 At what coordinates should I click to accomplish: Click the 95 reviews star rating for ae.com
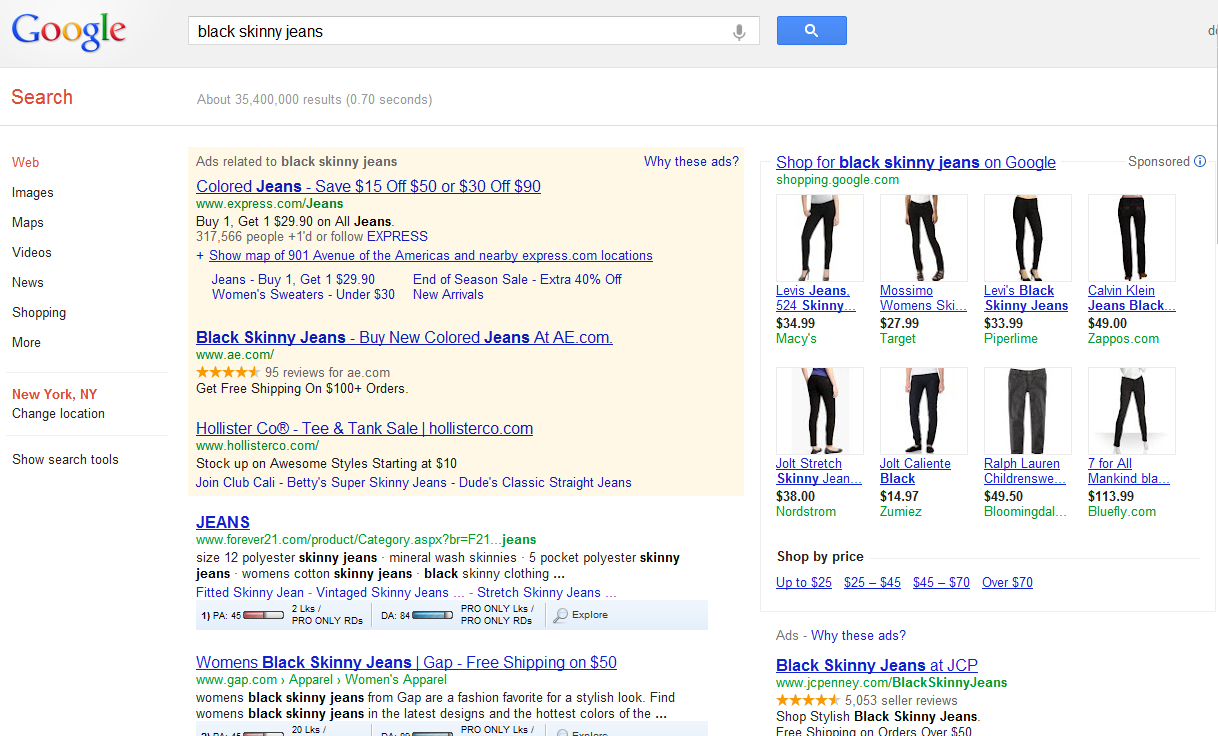[228, 372]
